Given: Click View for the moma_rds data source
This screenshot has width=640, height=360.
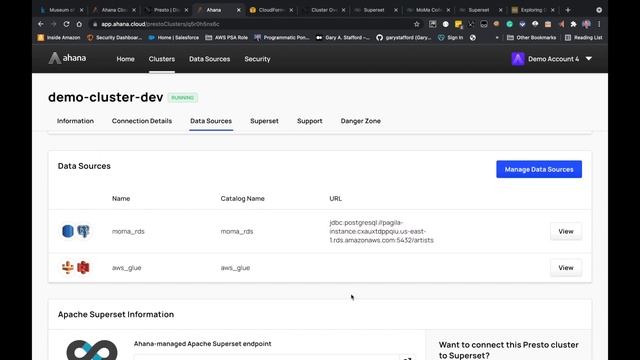Looking at the screenshot, I should pos(566,231).
